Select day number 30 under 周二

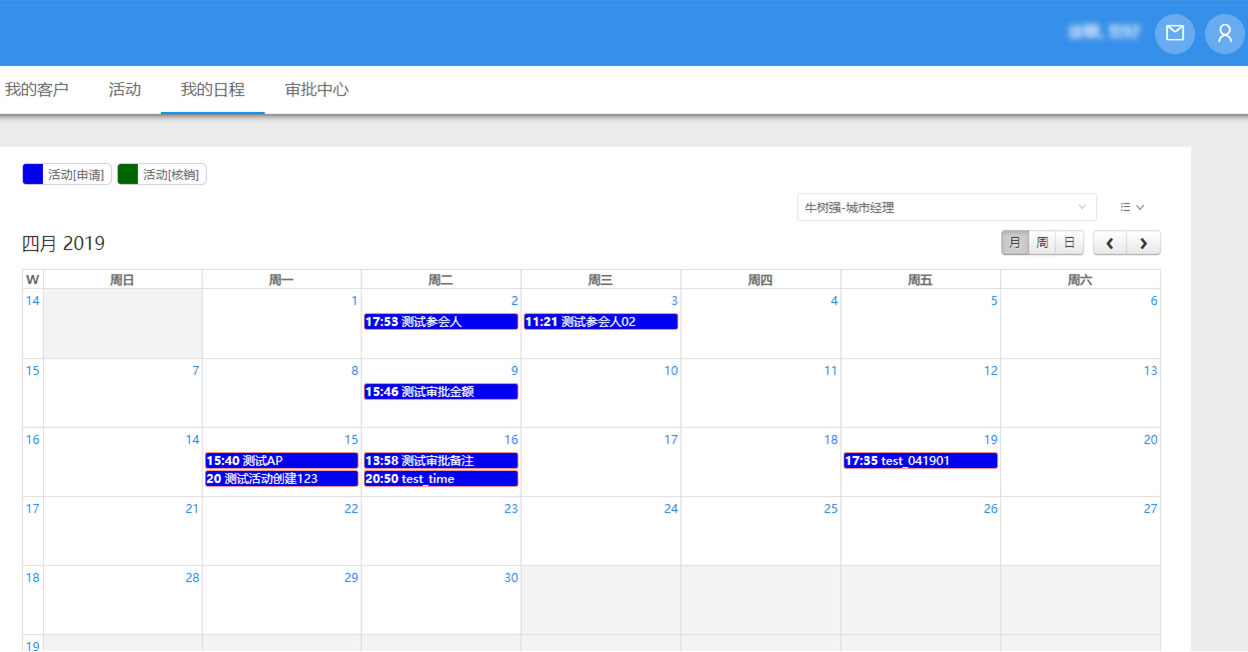tap(511, 578)
